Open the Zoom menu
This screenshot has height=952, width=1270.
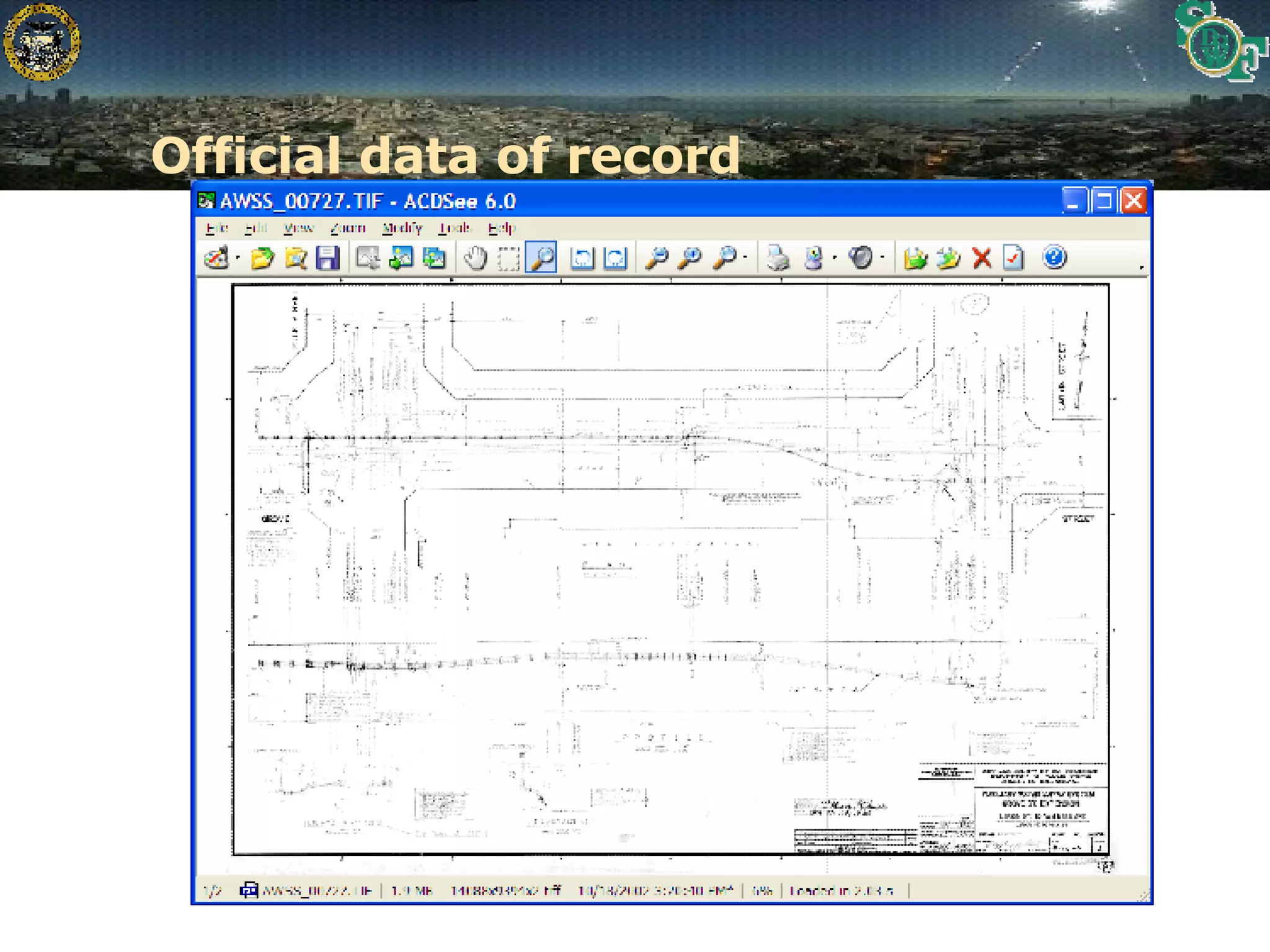tap(348, 228)
